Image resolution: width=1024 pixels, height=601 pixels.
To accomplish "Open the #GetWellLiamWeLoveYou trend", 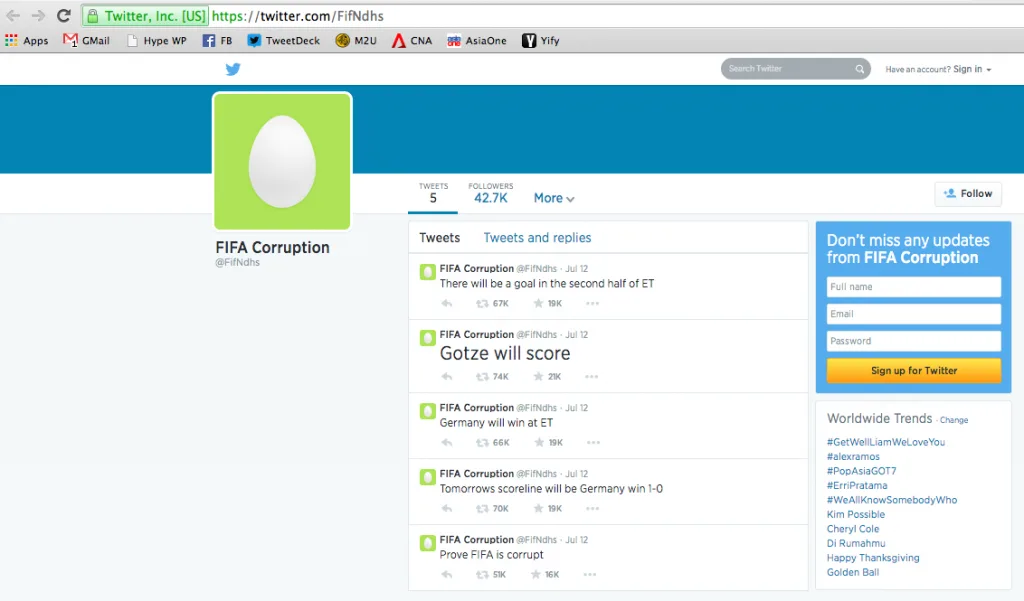I will click(885, 442).
